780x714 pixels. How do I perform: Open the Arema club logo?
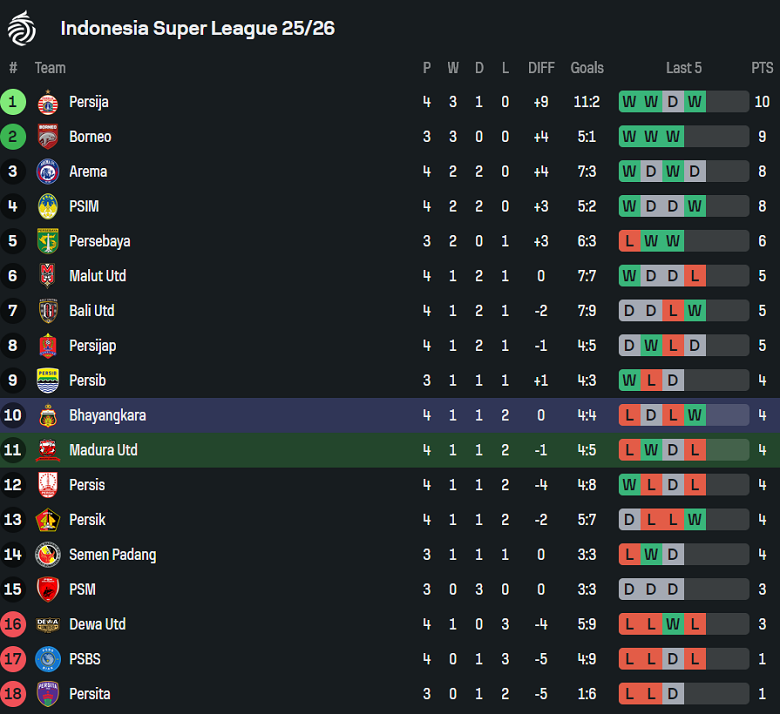48,172
